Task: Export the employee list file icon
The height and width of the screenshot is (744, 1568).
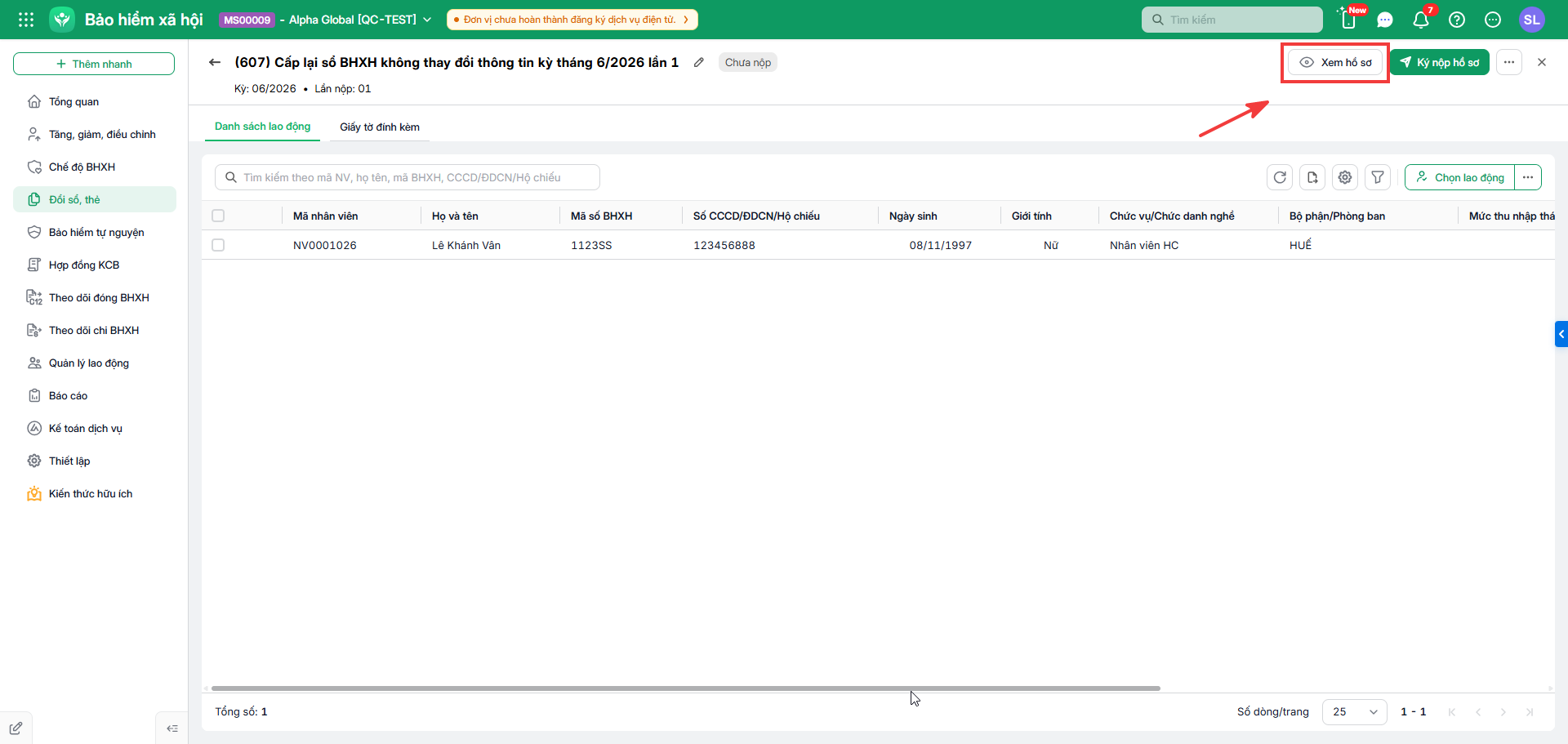Action: 1312,177
